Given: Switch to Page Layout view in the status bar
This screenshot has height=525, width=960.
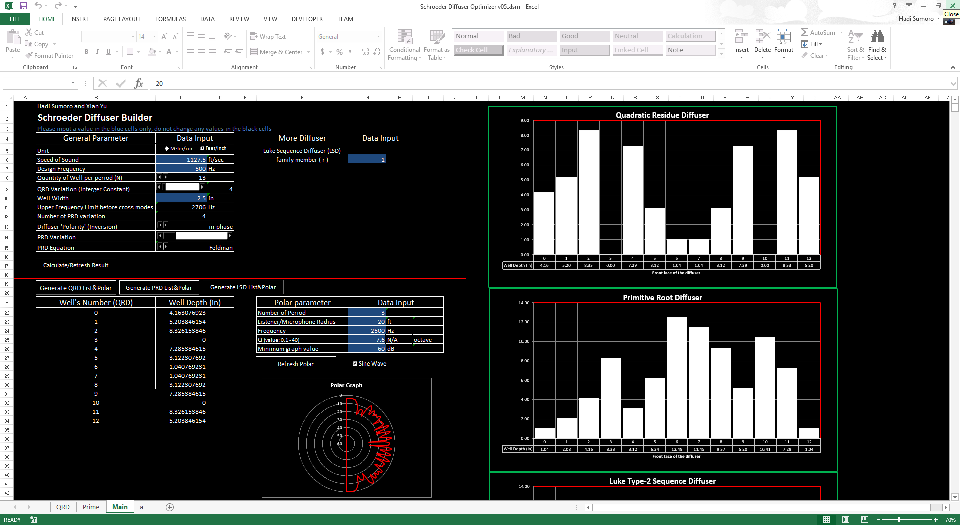Looking at the screenshot, I should pyautogui.click(x=846, y=519).
